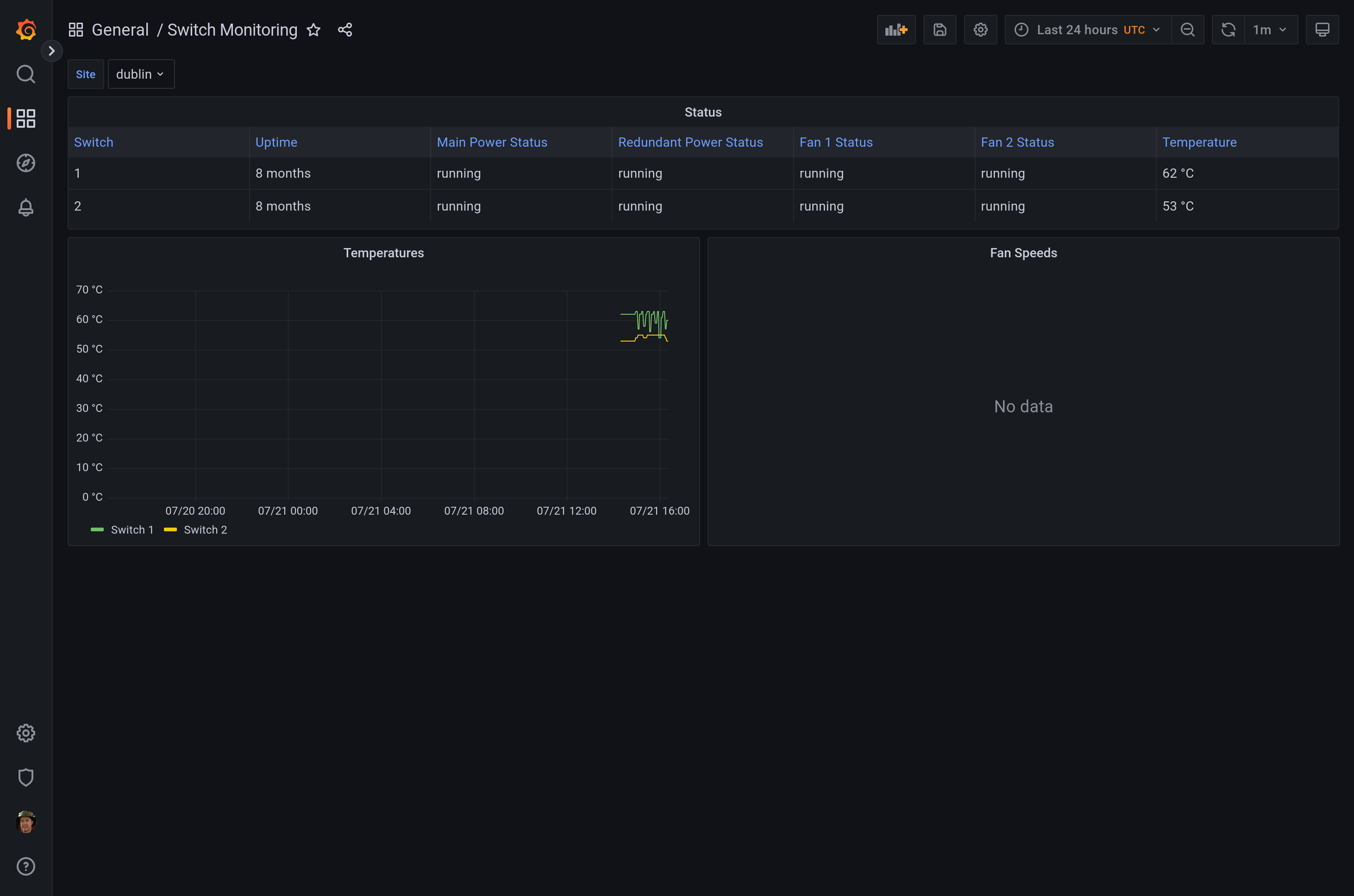Image resolution: width=1354 pixels, height=896 pixels.
Task: Open Alerting bell in sidebar
Action: click(x=26, y=207)
